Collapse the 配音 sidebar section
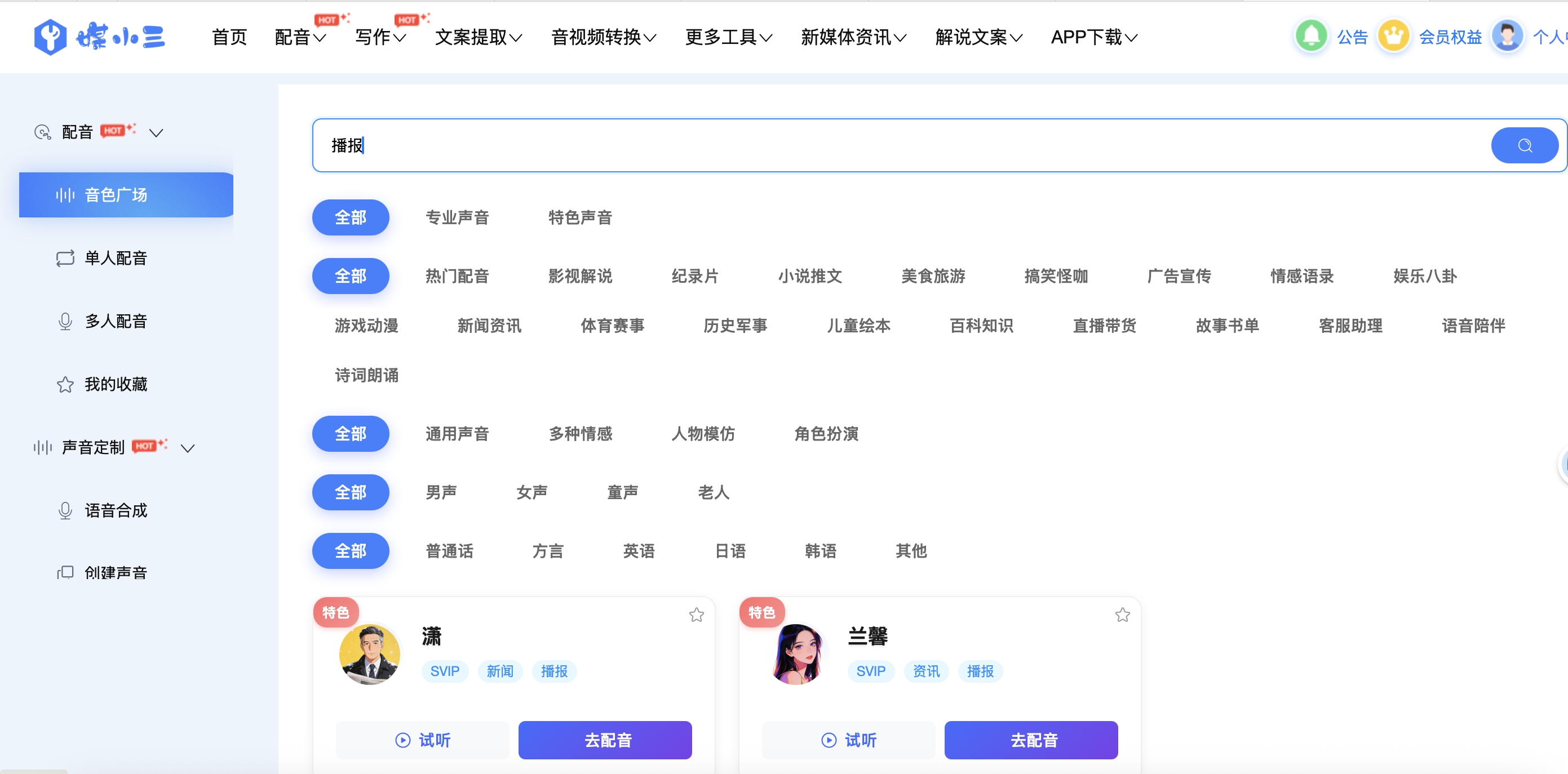This screenshot has height=774, width=1568. [x=157, y=132]
